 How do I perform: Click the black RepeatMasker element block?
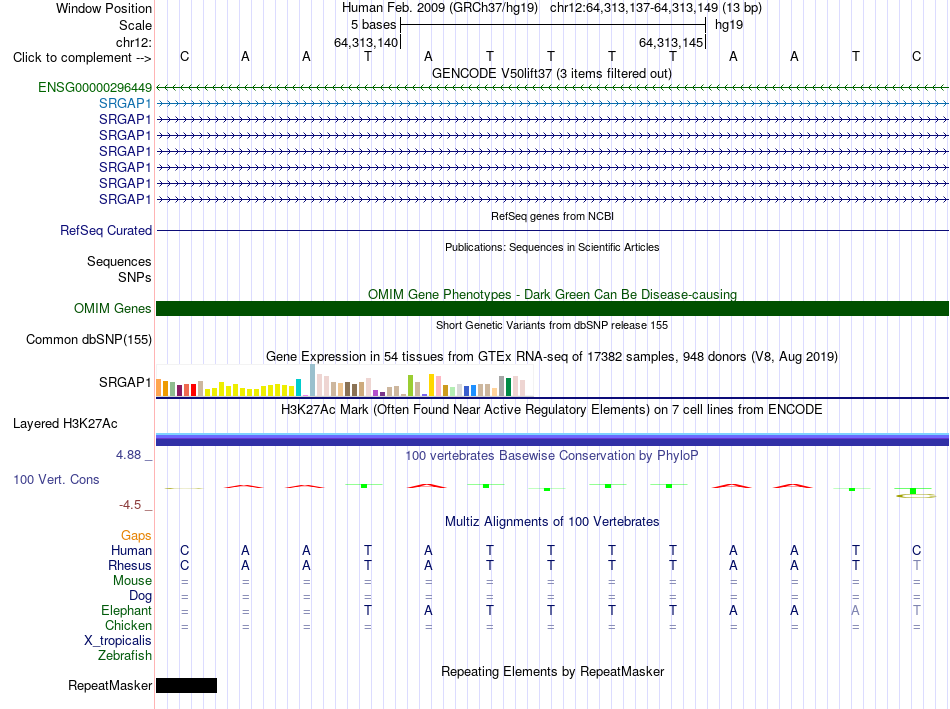(187, 685)
